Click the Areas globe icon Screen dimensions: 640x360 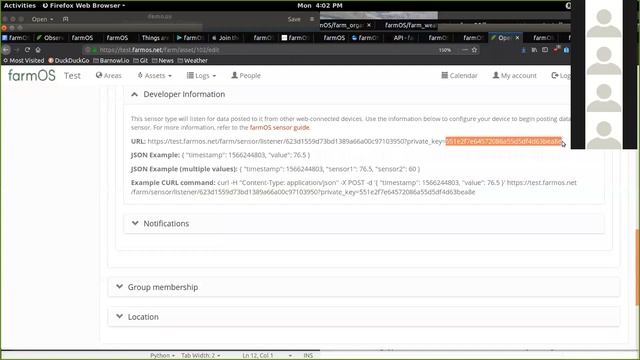[x=99, y=75]
